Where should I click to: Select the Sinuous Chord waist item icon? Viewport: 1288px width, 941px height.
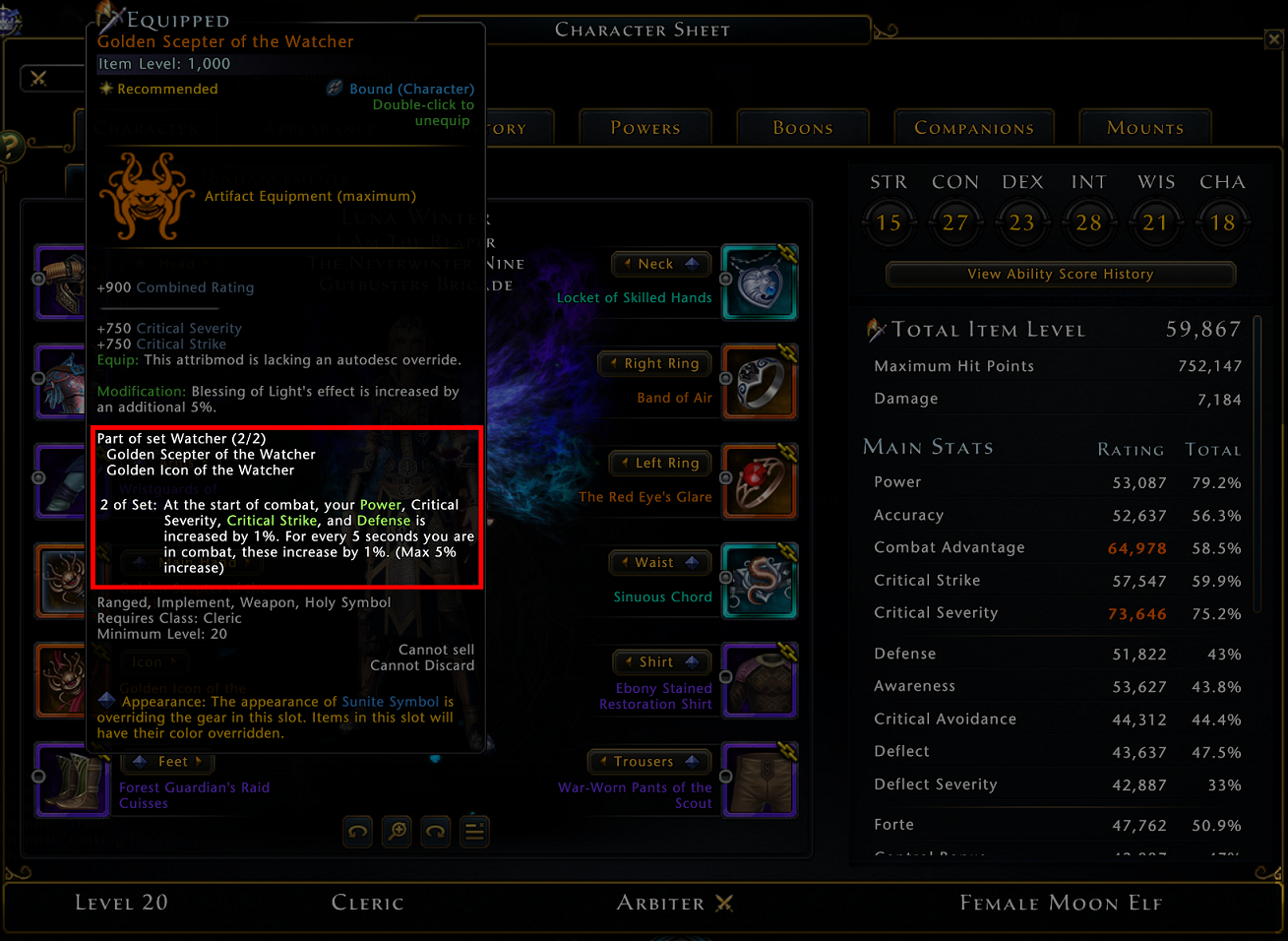(x=760, y=581)
